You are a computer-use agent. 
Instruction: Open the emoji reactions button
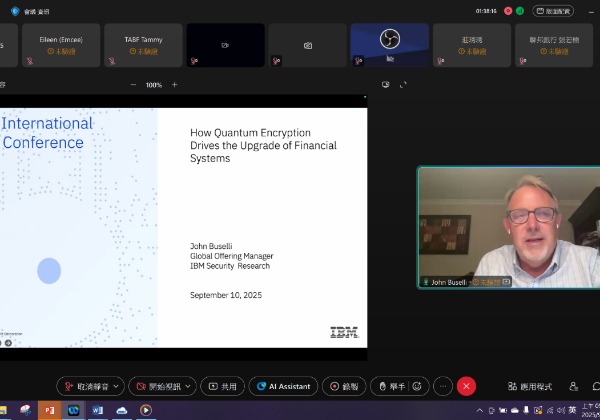point(417,386)
